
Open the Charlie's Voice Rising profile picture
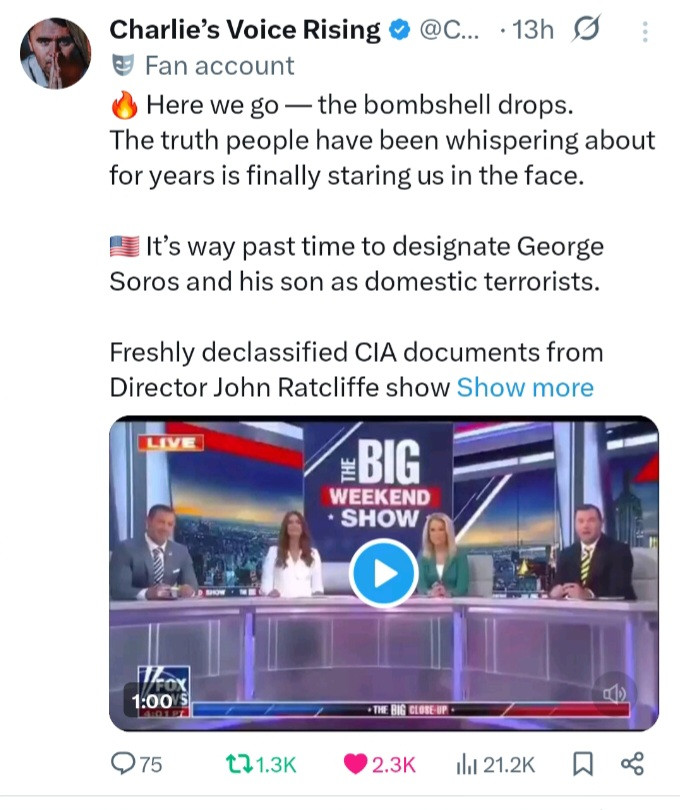(56, 53)
